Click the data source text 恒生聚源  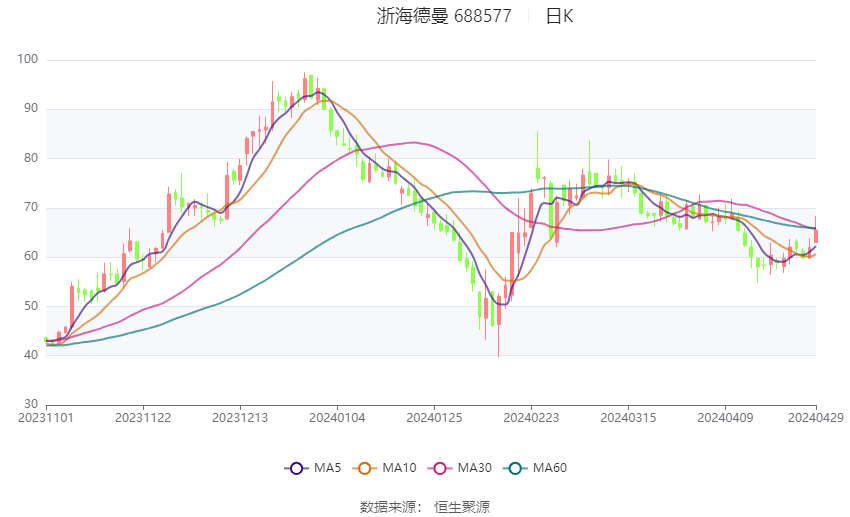tap(462, 507)
